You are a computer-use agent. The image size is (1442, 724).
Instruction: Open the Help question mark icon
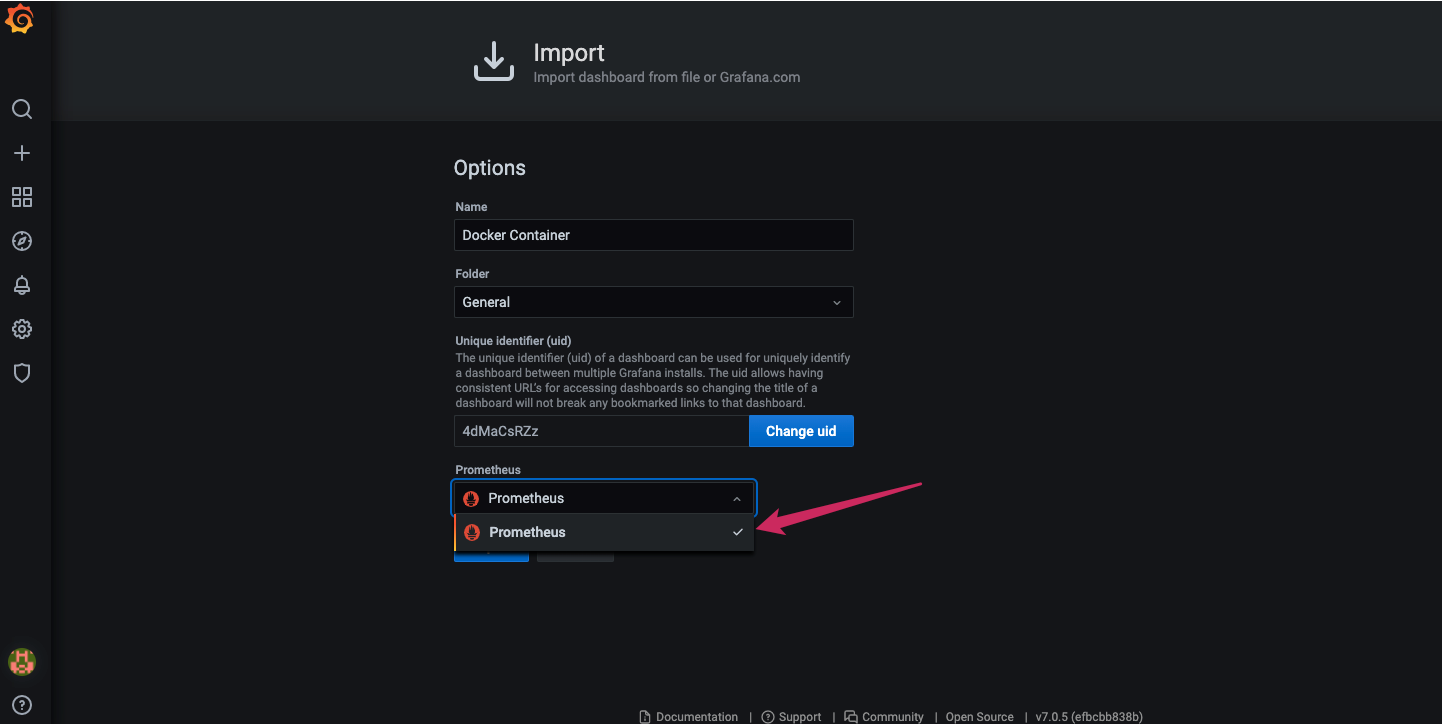point(22,705)
